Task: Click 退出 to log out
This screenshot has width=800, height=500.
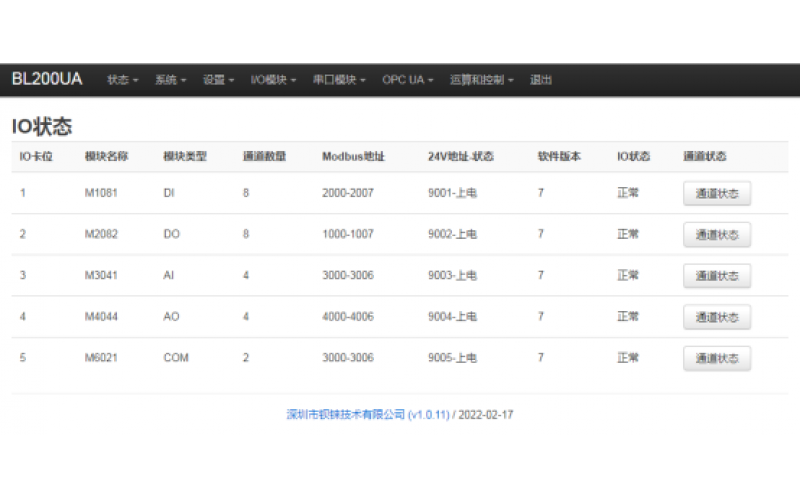Action: 540,80
